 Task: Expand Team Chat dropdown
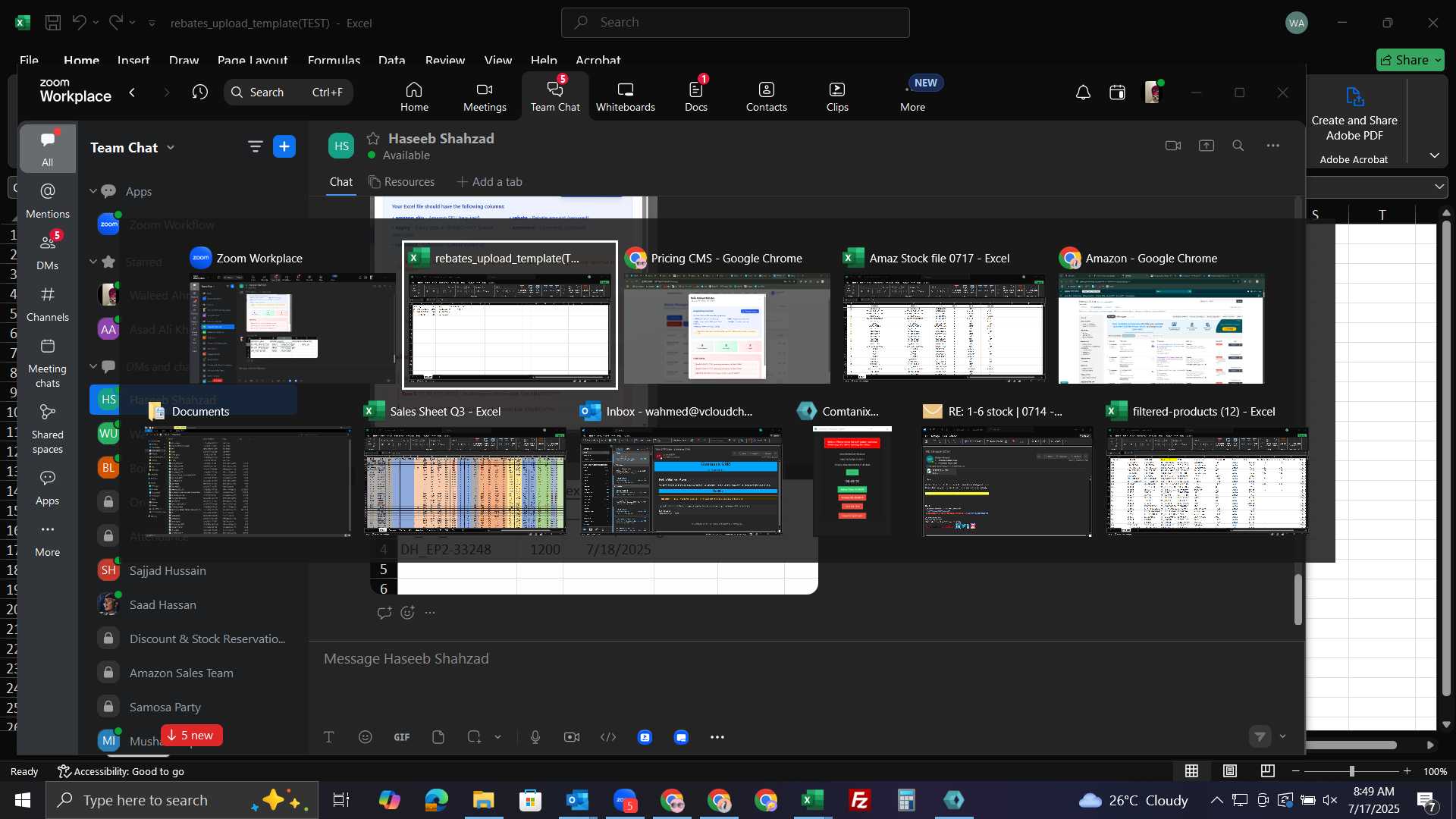171,147
